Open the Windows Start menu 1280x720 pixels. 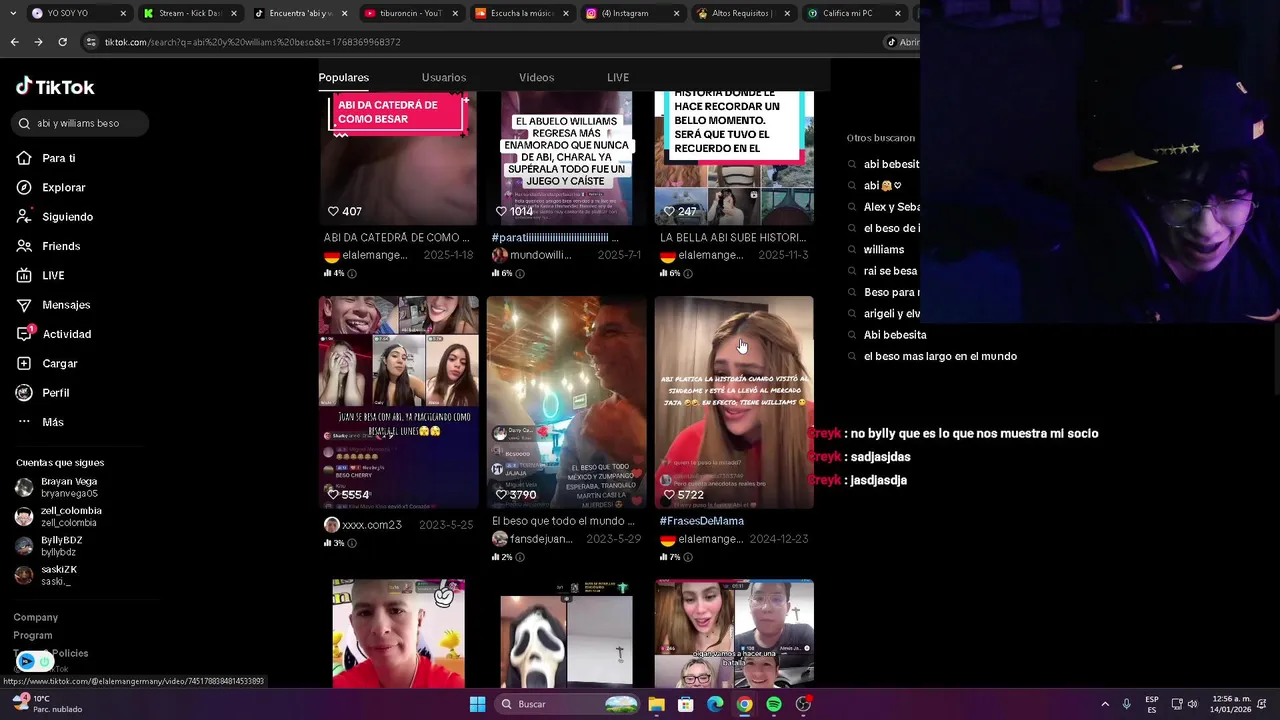click(477, 704)
